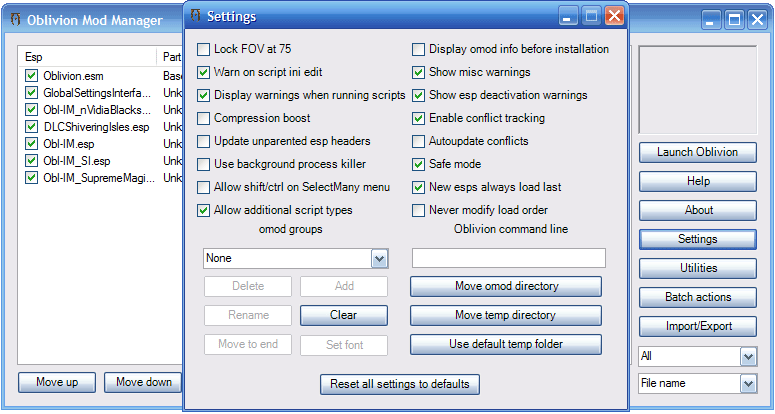This screenshot has height=414, width=775.
Task: Turn off Safe mode checkbox
Action: click(418, 165)
